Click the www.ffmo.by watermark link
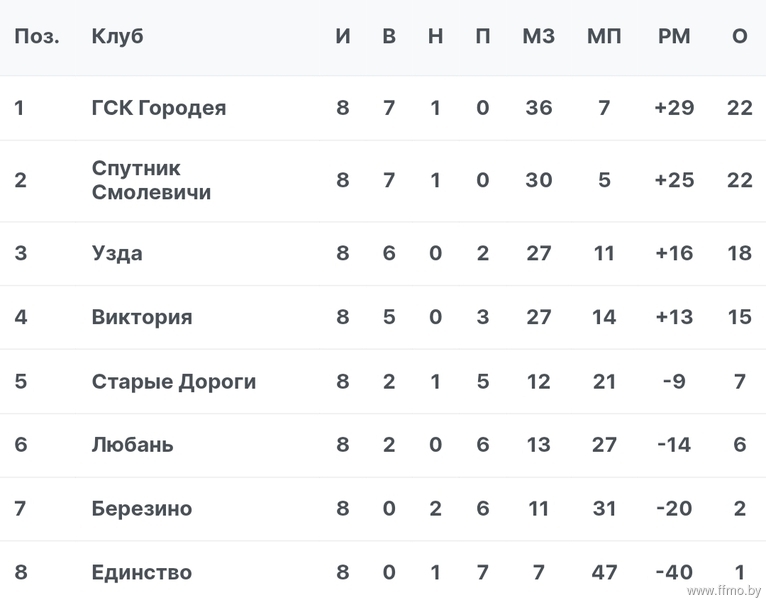The width and height of the screenshot is (766, 600). 724,590
